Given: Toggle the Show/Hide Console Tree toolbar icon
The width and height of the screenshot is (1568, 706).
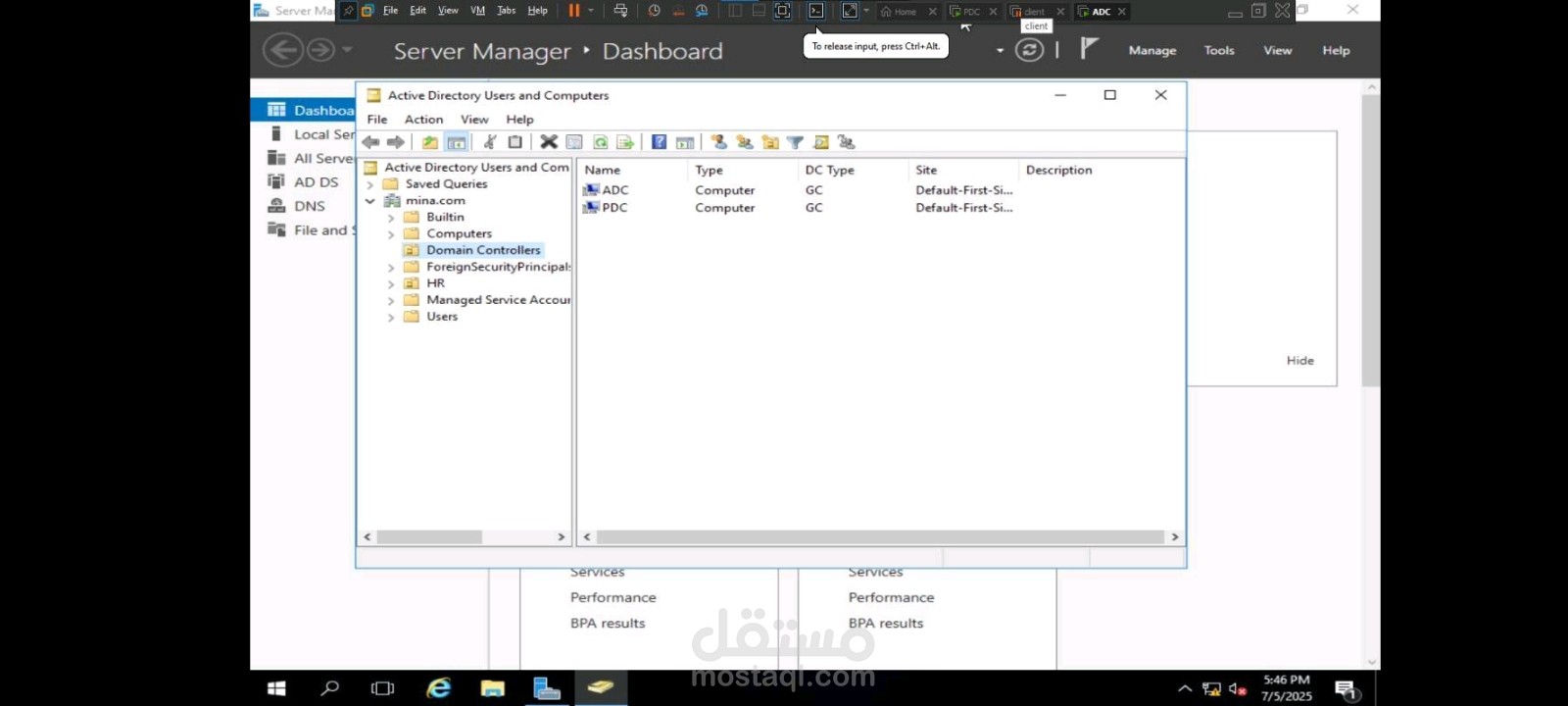Looking at the screenshot, I should [457, 142].
